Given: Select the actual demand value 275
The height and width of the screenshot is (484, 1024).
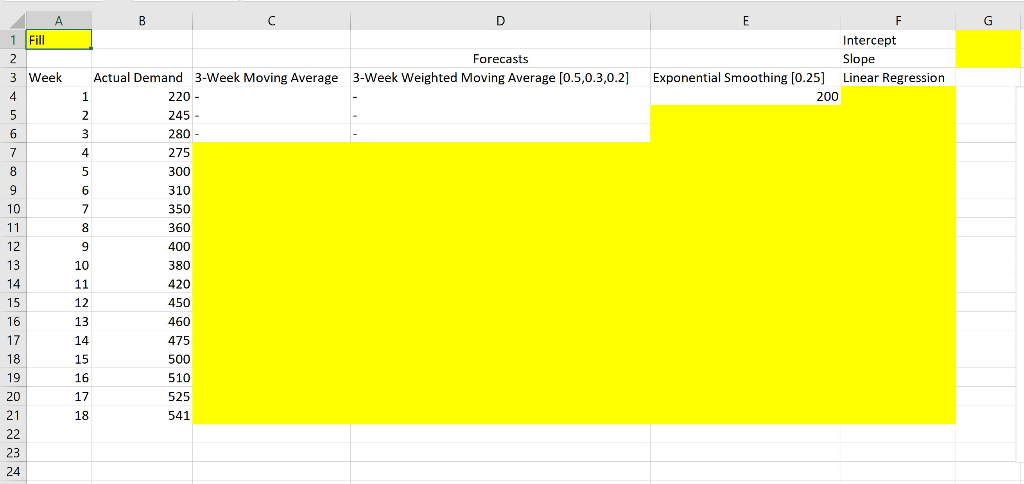Looking at the screenshot, I should click(142, 153).
